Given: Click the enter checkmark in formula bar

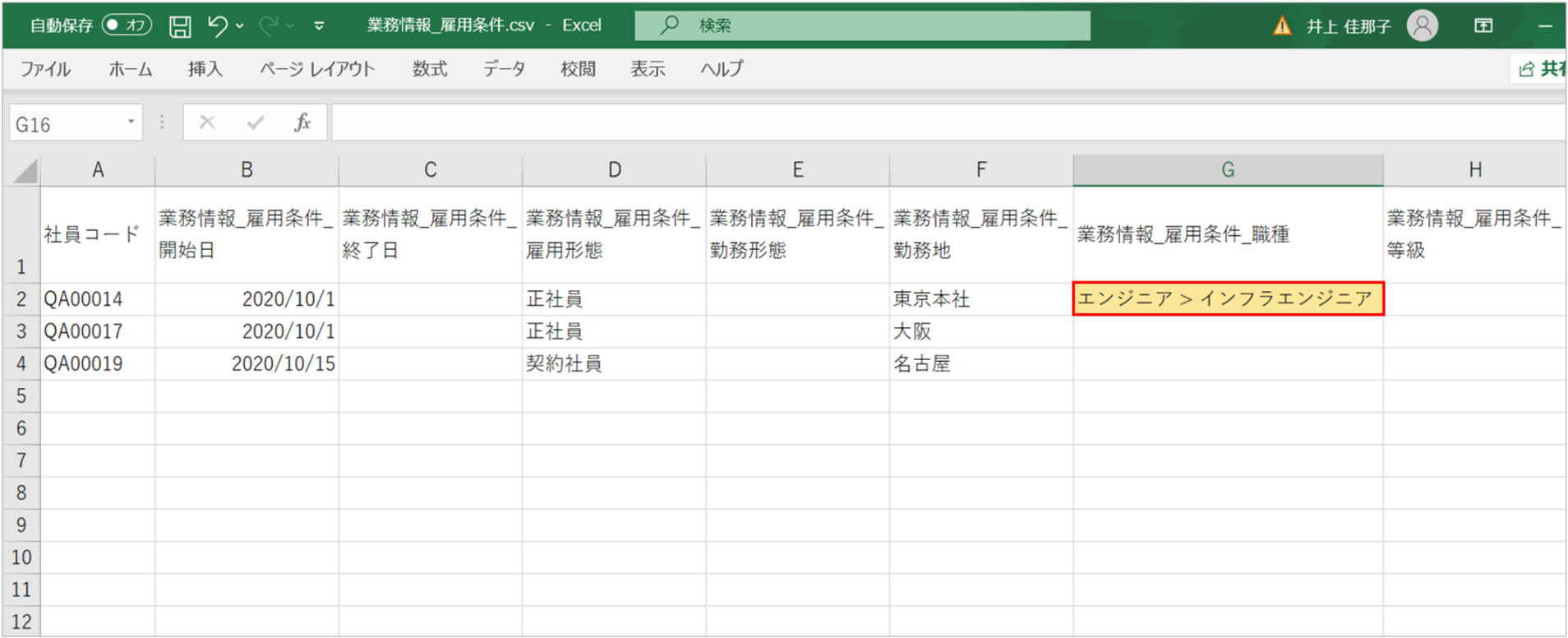Looking at the screenshot, I should (x=255, y=123).
